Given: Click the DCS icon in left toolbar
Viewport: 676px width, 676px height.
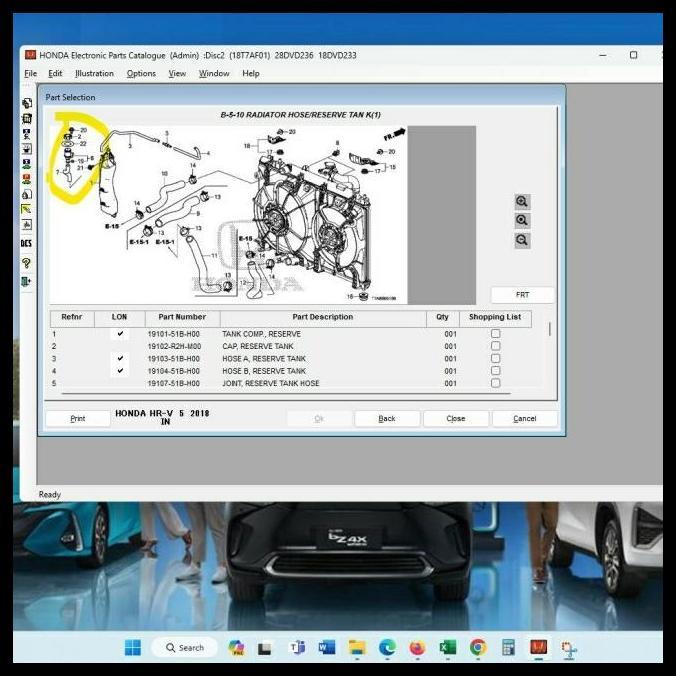Looking at the screenshot, I should 26,242.
